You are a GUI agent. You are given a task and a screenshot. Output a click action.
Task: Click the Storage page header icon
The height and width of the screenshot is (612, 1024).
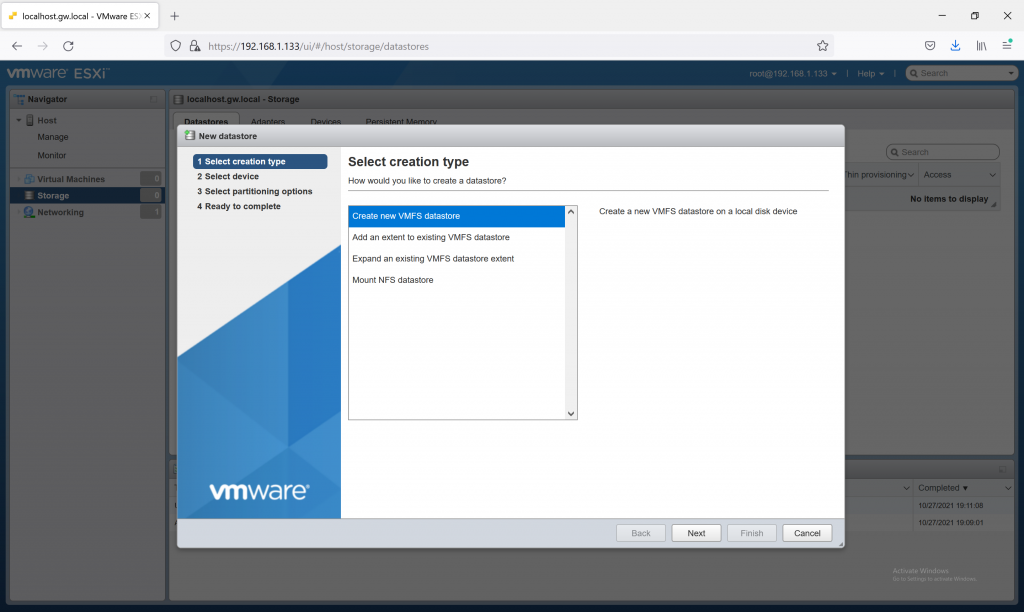coord(178,99)
